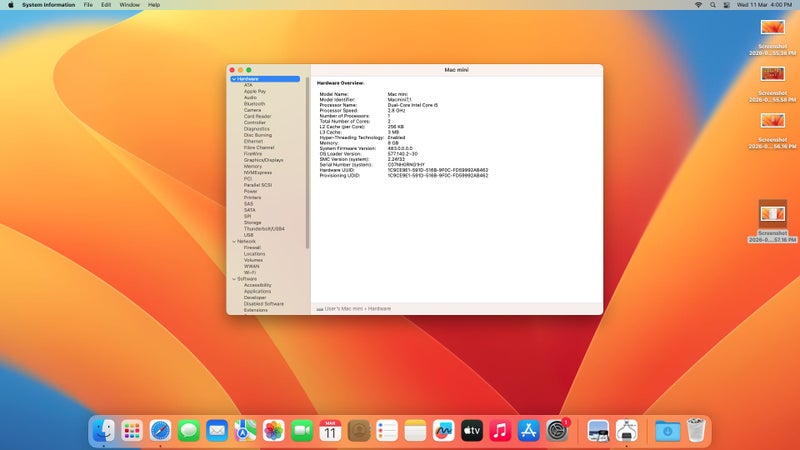Open the Trash in the Dock
The width and height of the screenshot is (800, 450).
(696, 431)
